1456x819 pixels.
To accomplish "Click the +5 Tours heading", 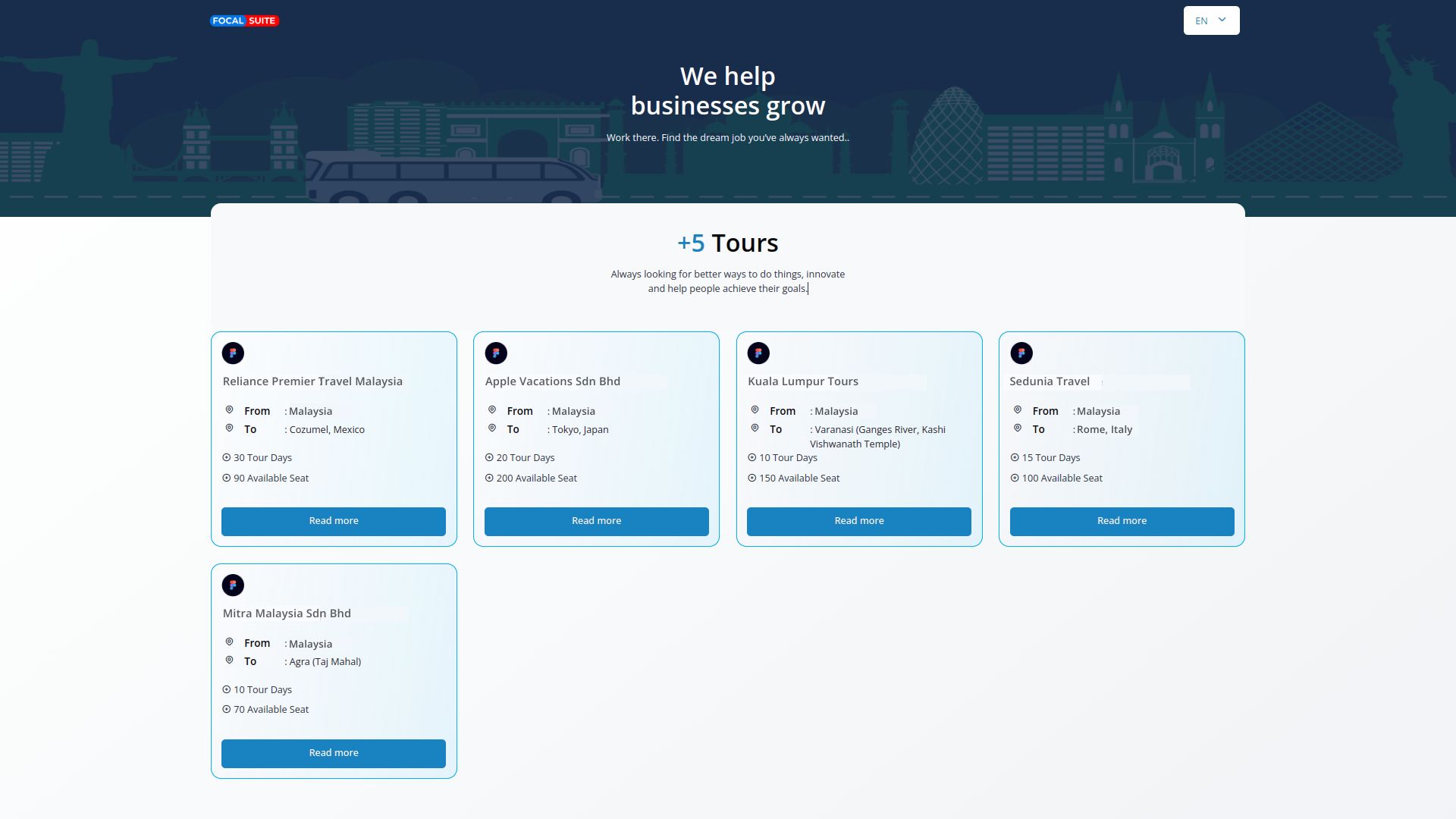I will pos(727,243).
